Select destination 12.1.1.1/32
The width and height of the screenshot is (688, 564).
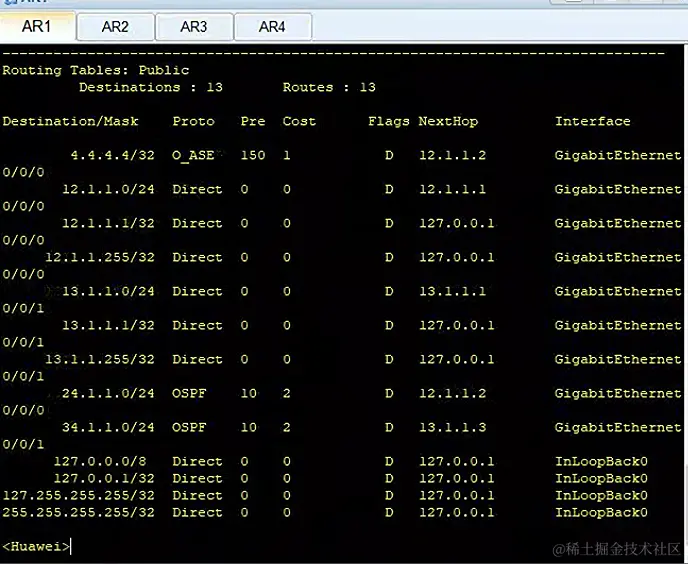point(108,223)
